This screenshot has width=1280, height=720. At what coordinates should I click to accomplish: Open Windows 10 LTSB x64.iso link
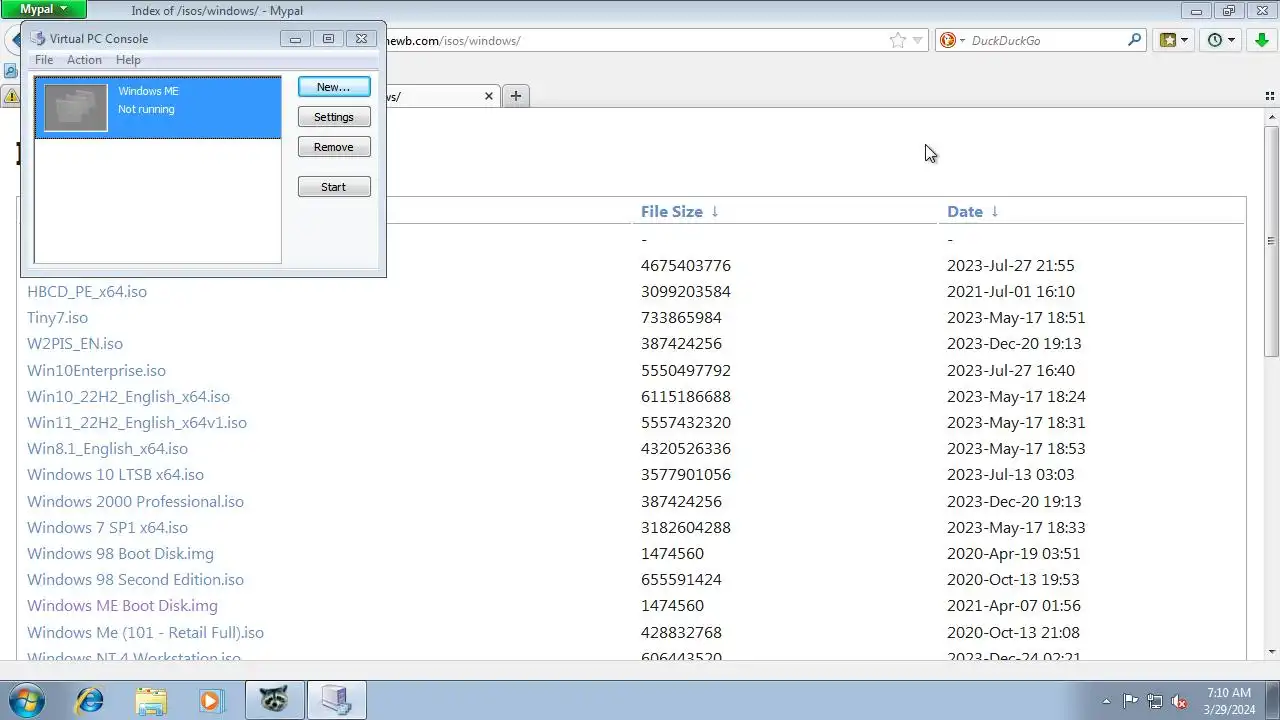pos(115,474)
